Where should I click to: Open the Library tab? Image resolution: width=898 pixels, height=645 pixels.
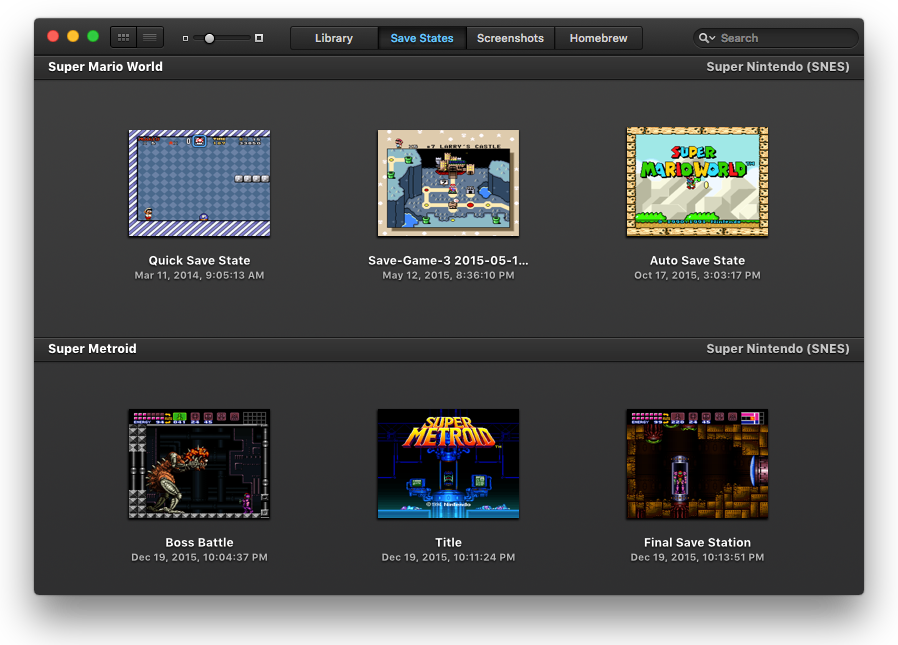pyautogui.click(x=333, y=38)
